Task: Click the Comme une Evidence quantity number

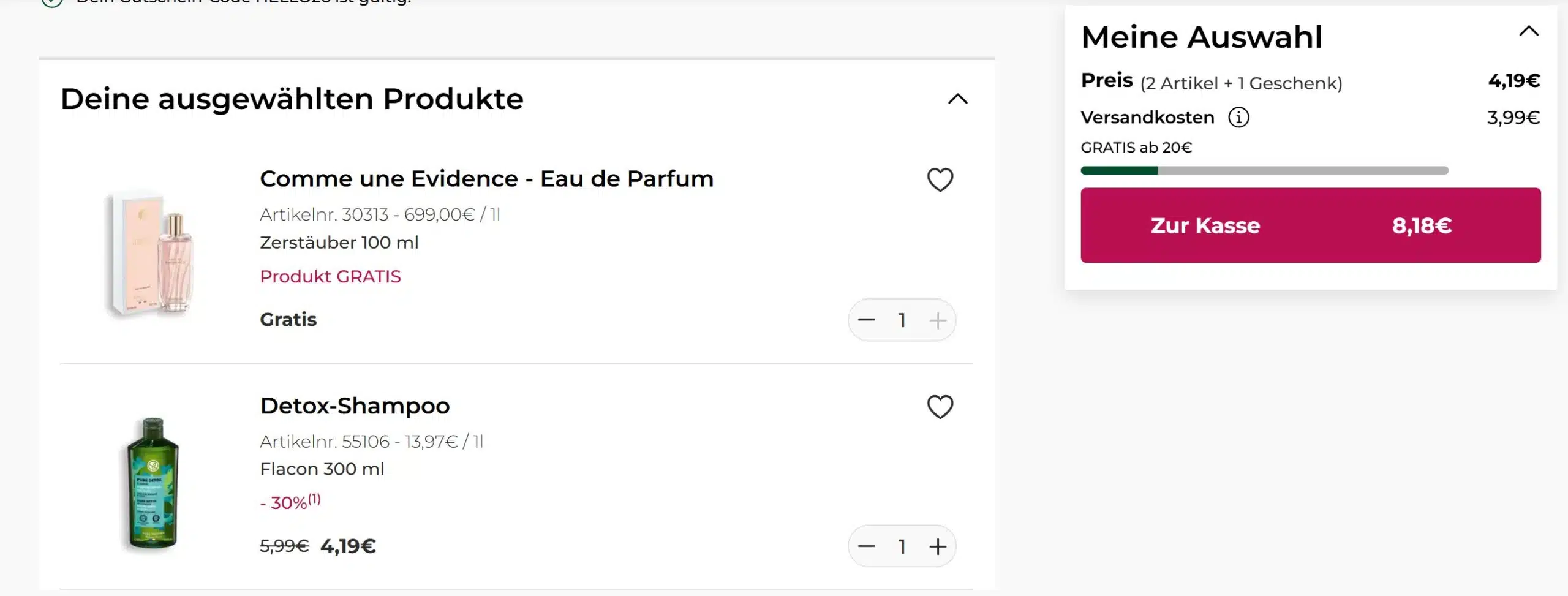Action: coord(902,320)
